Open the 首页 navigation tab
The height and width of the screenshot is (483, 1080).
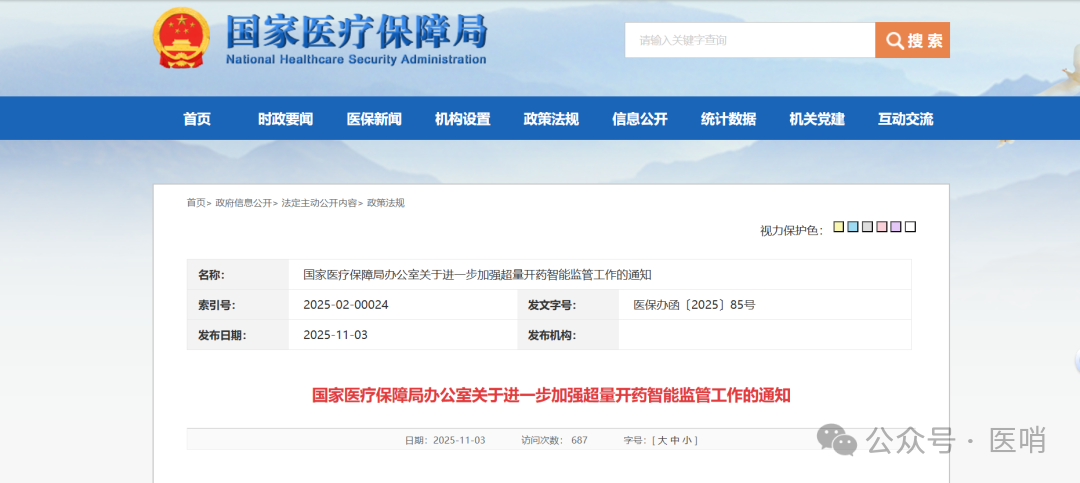[197, 119]
